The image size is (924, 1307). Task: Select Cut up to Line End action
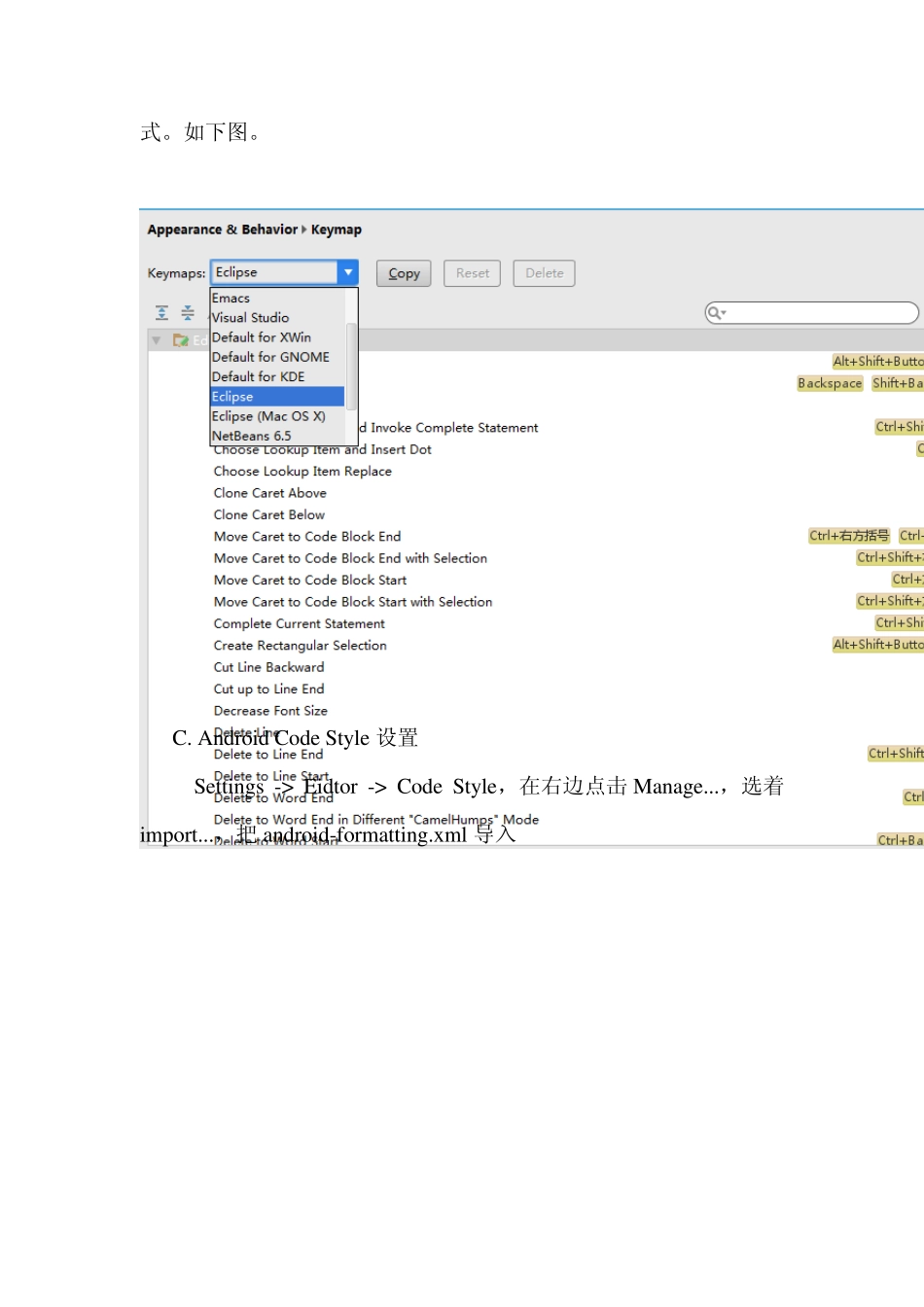click(269, 689)
